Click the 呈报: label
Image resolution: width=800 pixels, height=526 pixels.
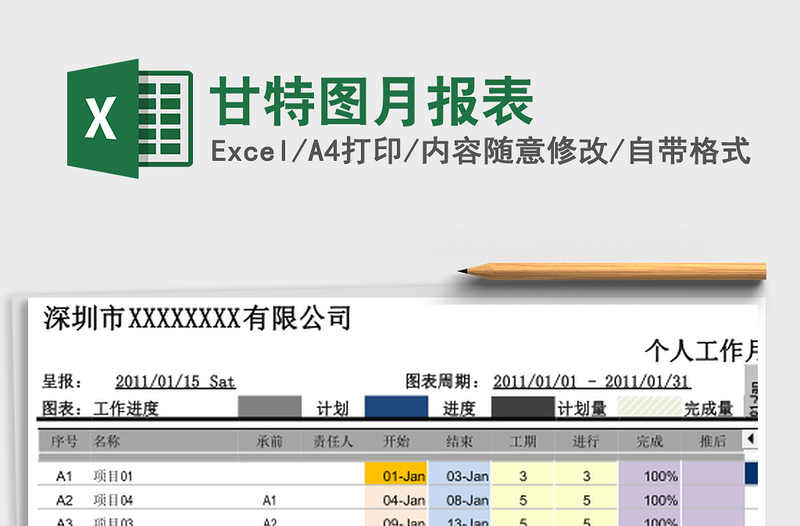click(x=62, y=382)
